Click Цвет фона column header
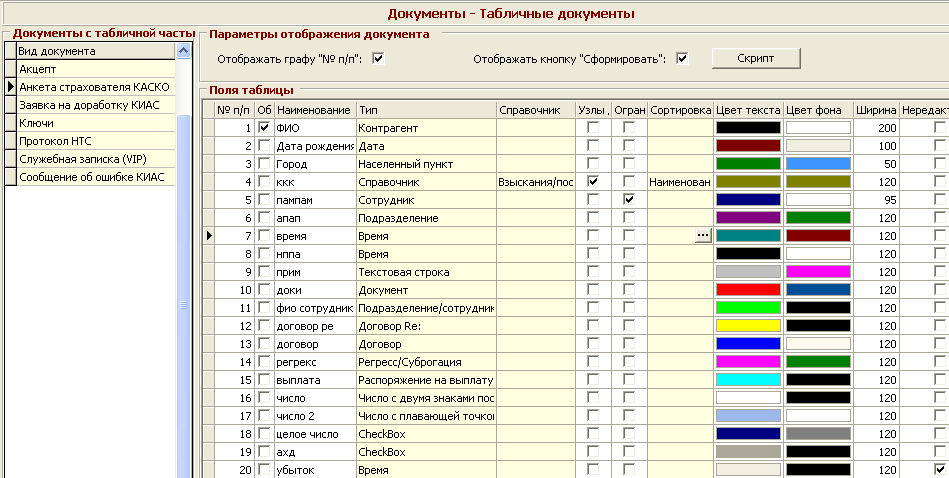This screenshot has width=949, height=478. (x=818, y=110)
